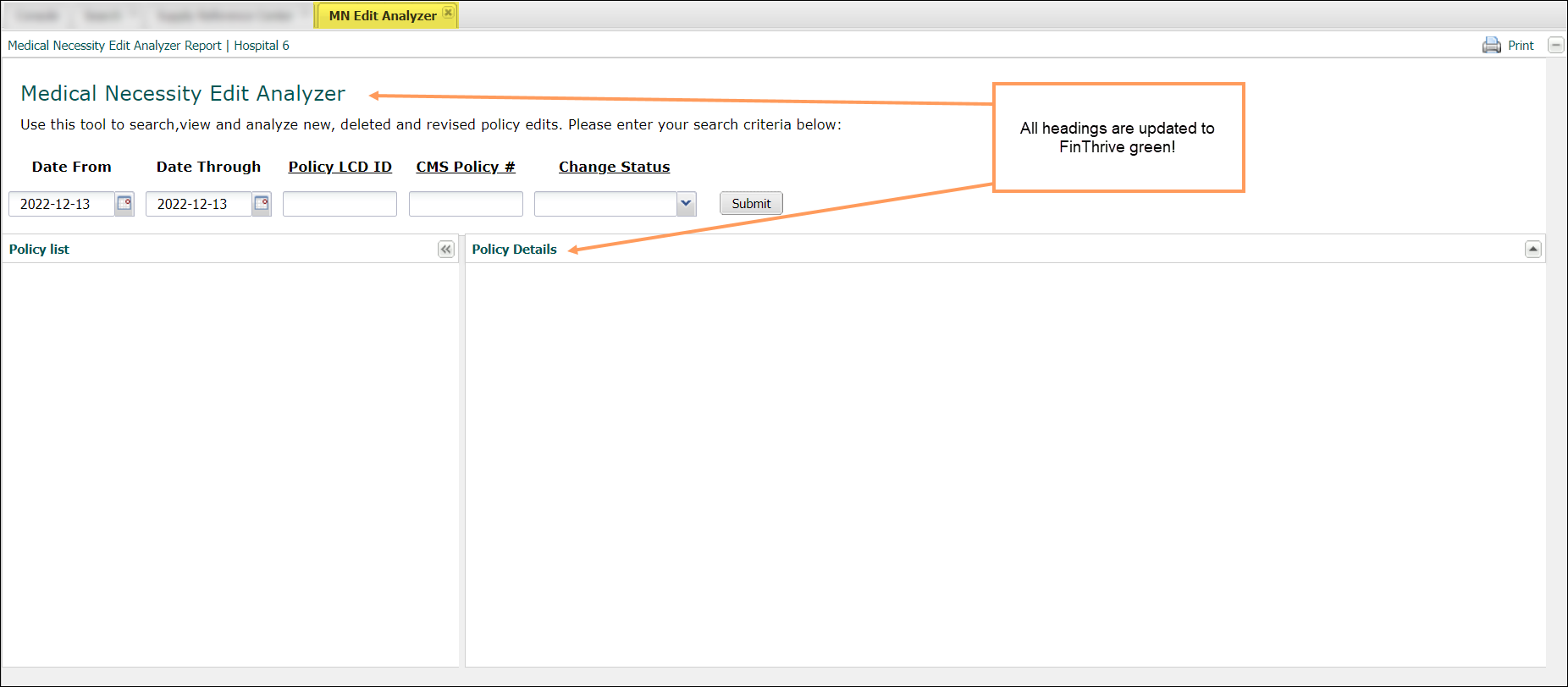Open the Date Through calendar picker
Image resolution: width=1568 pixels, height=687 pixels.
262,204
